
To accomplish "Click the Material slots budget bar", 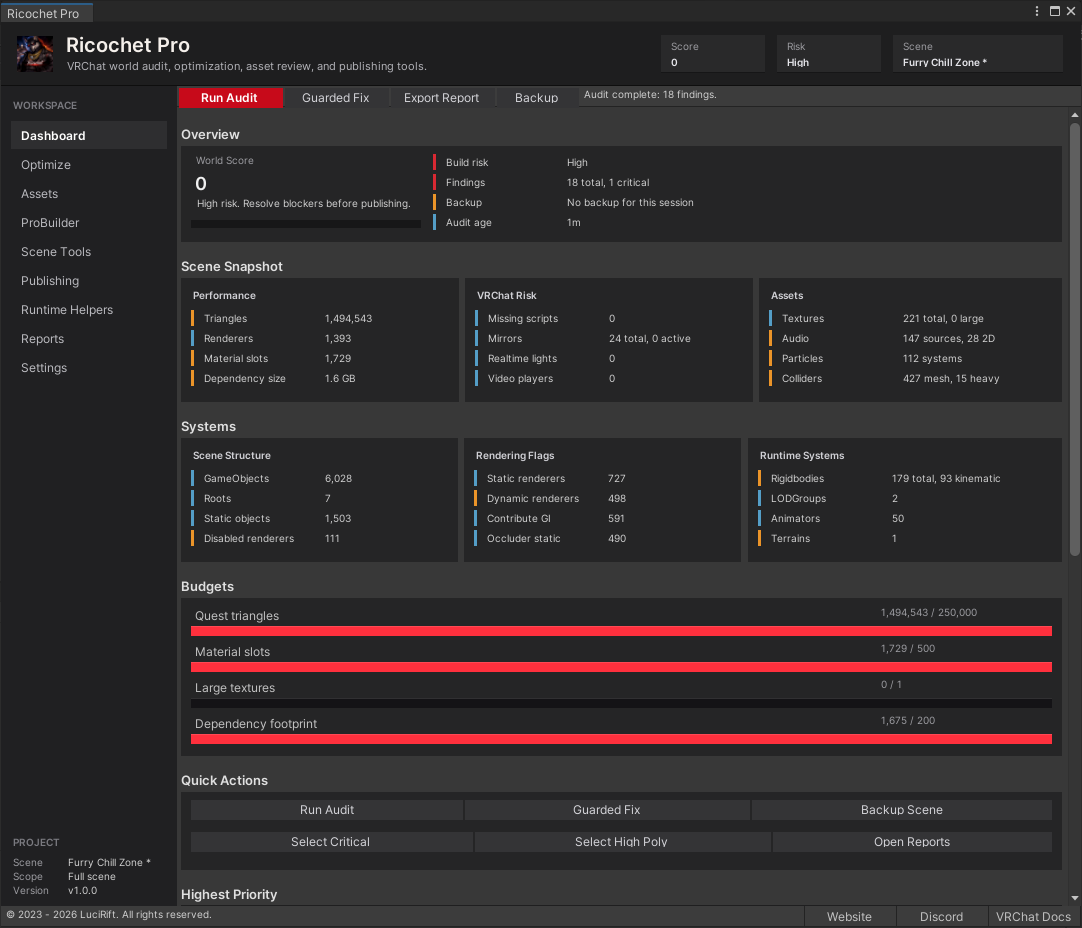I will [x=621, y=667].
